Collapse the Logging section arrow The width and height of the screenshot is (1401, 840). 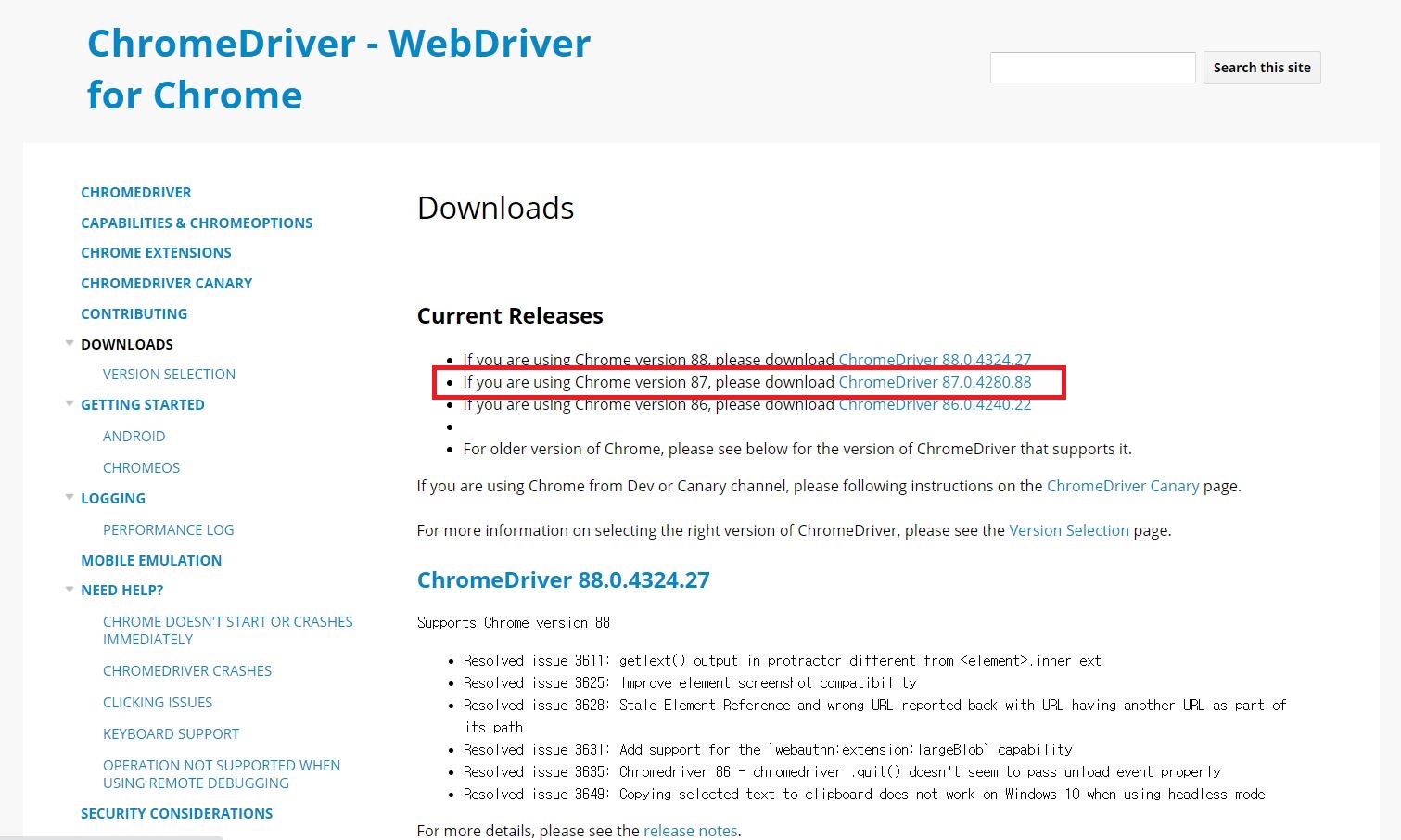[70, 497]
